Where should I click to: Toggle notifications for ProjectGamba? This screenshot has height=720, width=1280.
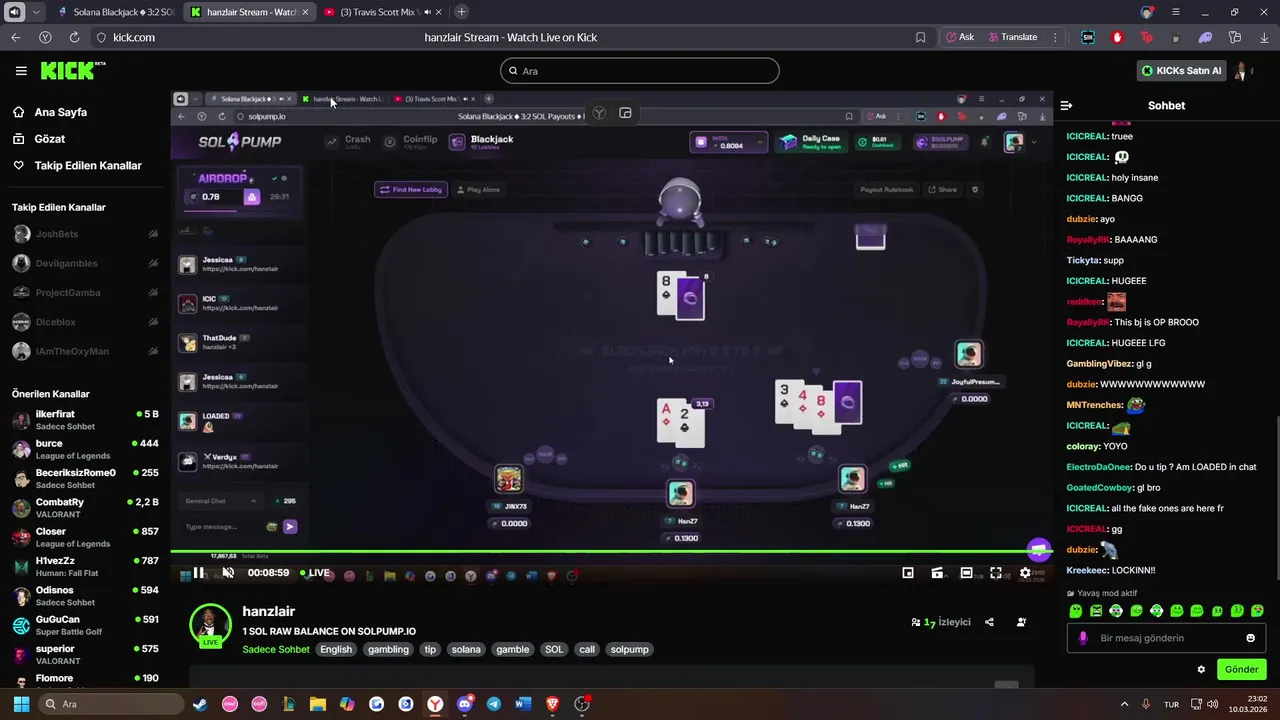coord(153,292)
